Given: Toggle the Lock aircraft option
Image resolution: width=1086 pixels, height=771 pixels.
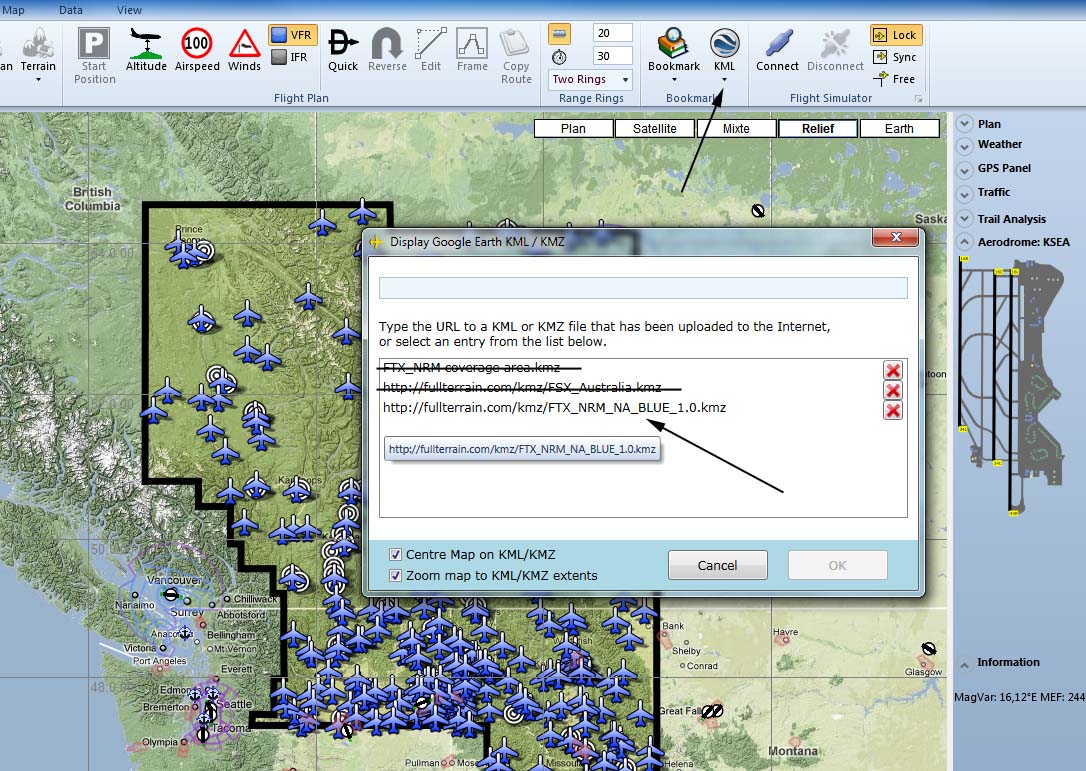Looking at the screenshot, I should tap(896, 35).
